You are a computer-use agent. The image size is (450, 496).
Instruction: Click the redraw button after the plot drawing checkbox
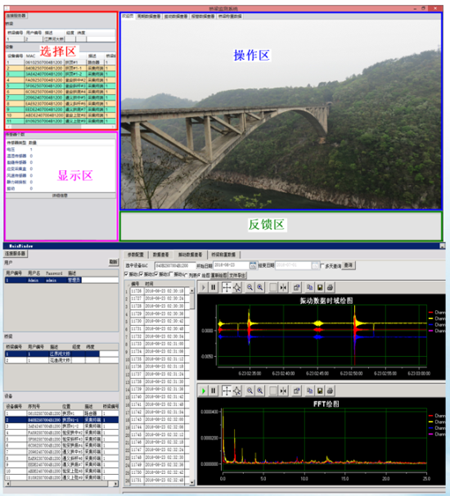(x=219, y=275)
